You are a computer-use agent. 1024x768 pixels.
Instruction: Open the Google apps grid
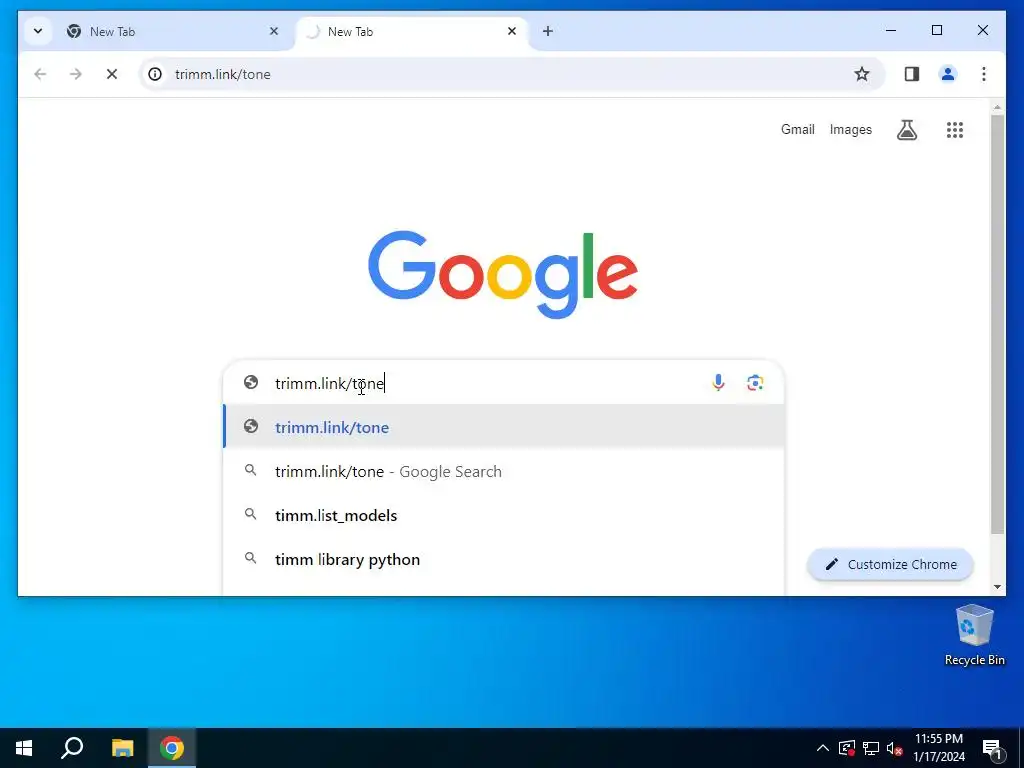[955, 130]
